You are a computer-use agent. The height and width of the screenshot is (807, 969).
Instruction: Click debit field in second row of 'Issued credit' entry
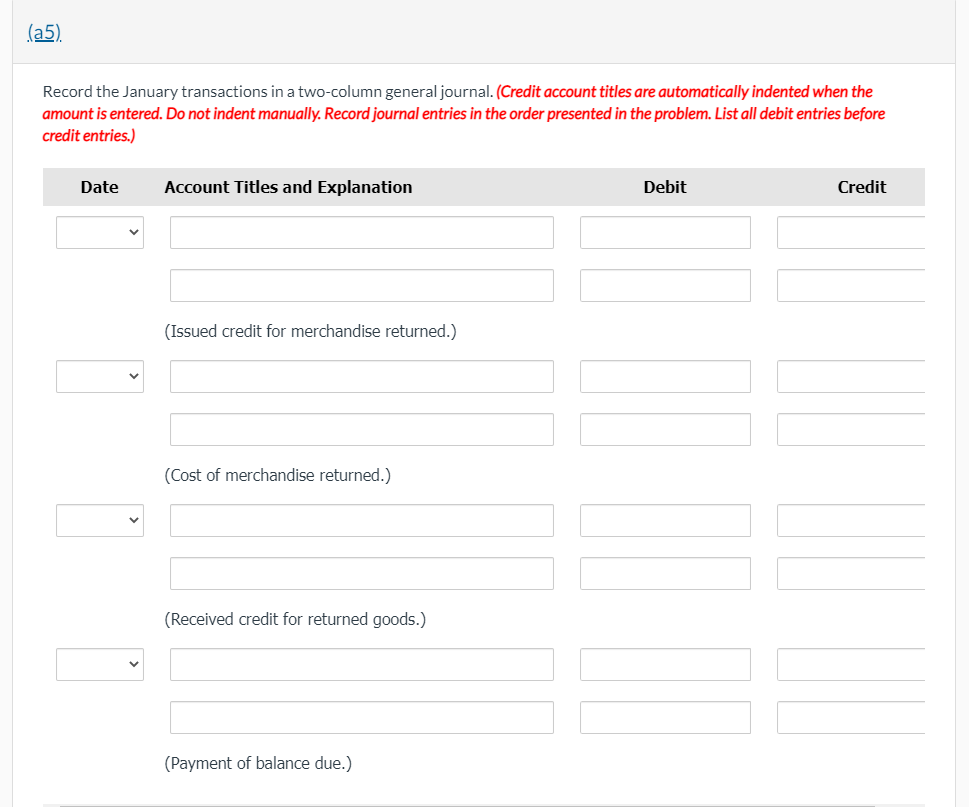[x=665, y=285]
